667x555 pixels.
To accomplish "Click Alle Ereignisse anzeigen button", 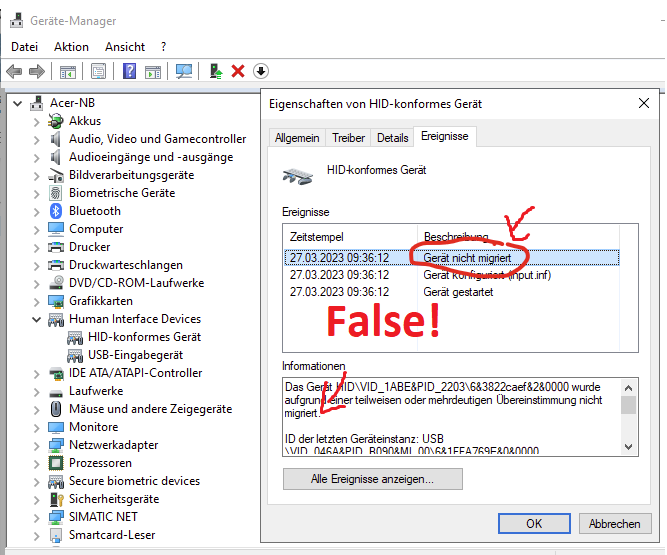I will click(372, 479).
